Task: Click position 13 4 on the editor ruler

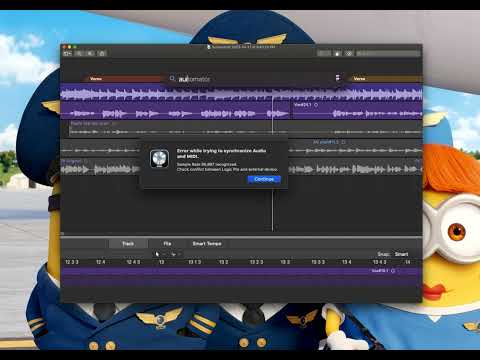Action: 347,262
